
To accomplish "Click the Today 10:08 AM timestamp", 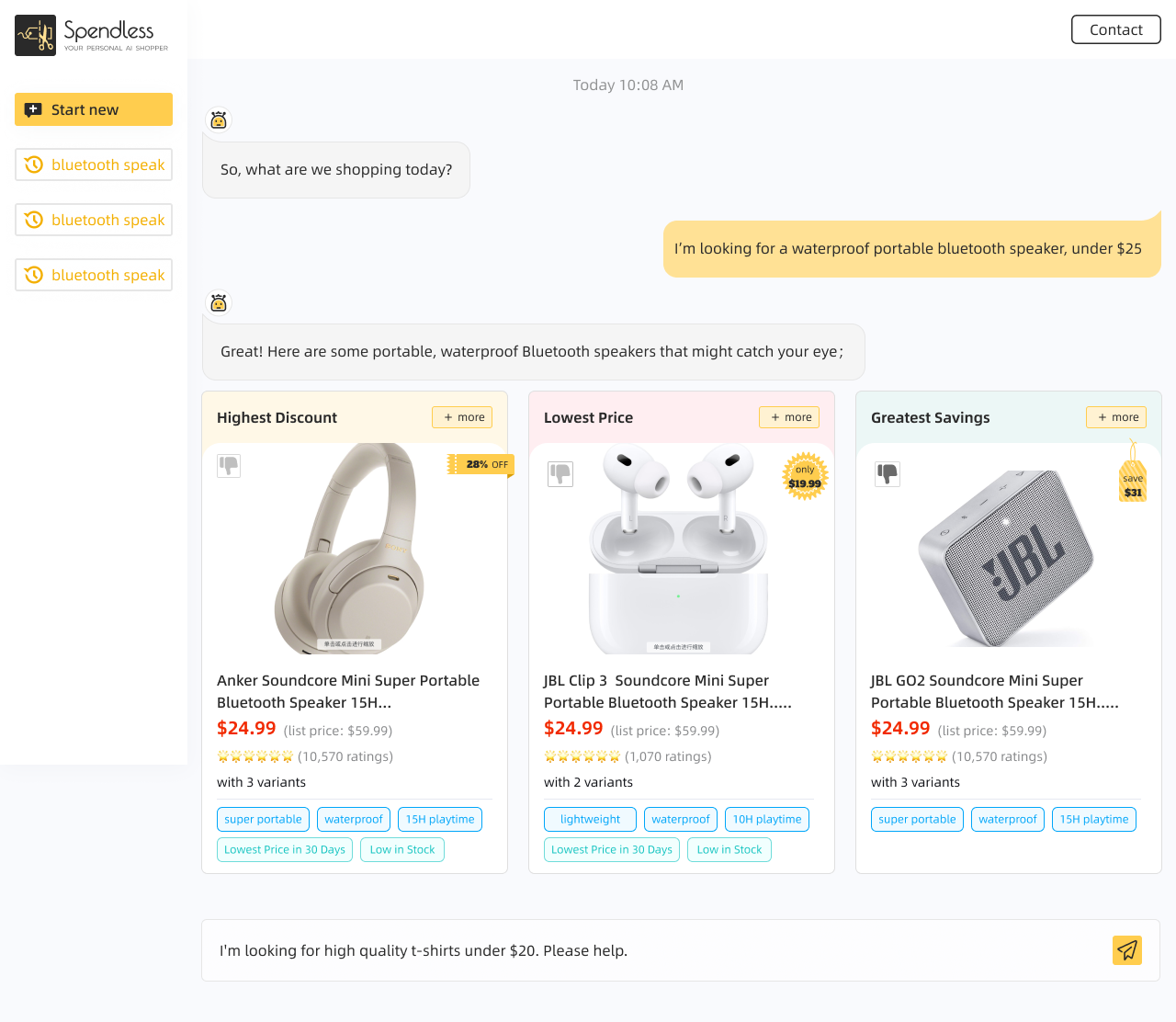I will coord(628,85).
